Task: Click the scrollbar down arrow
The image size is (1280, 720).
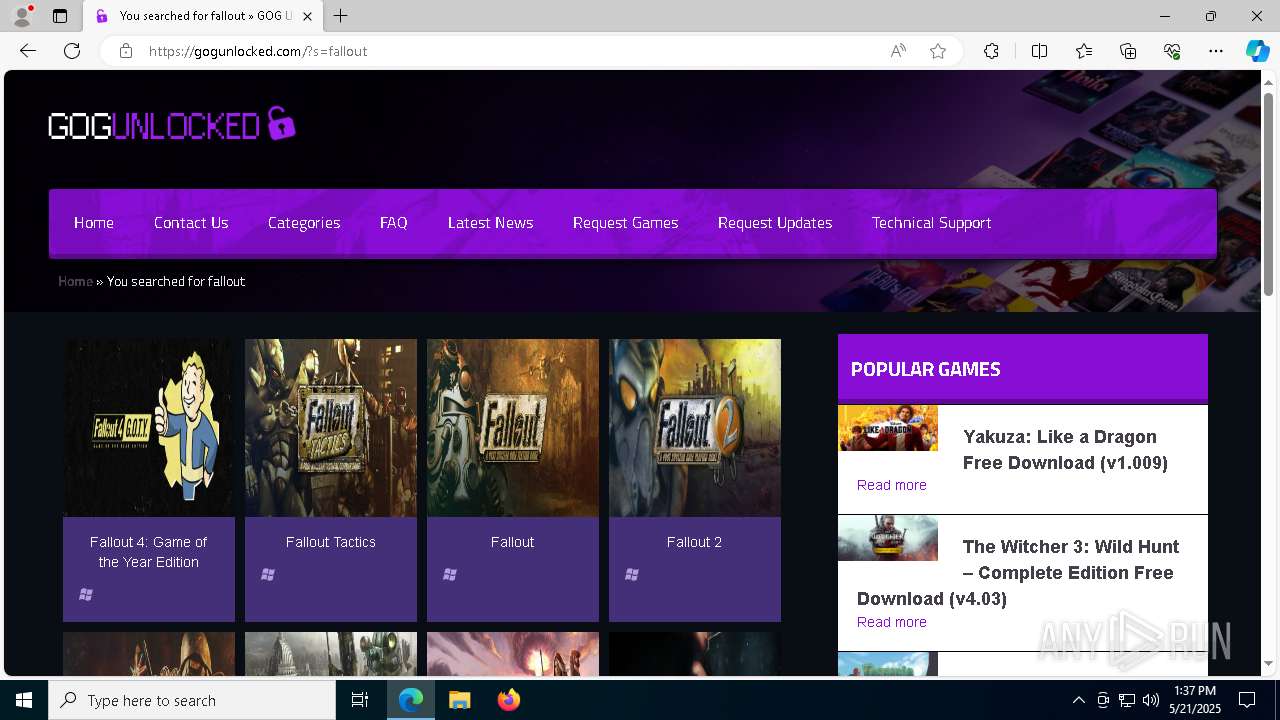Action: pyautogui.click(x=1269, y=663)
